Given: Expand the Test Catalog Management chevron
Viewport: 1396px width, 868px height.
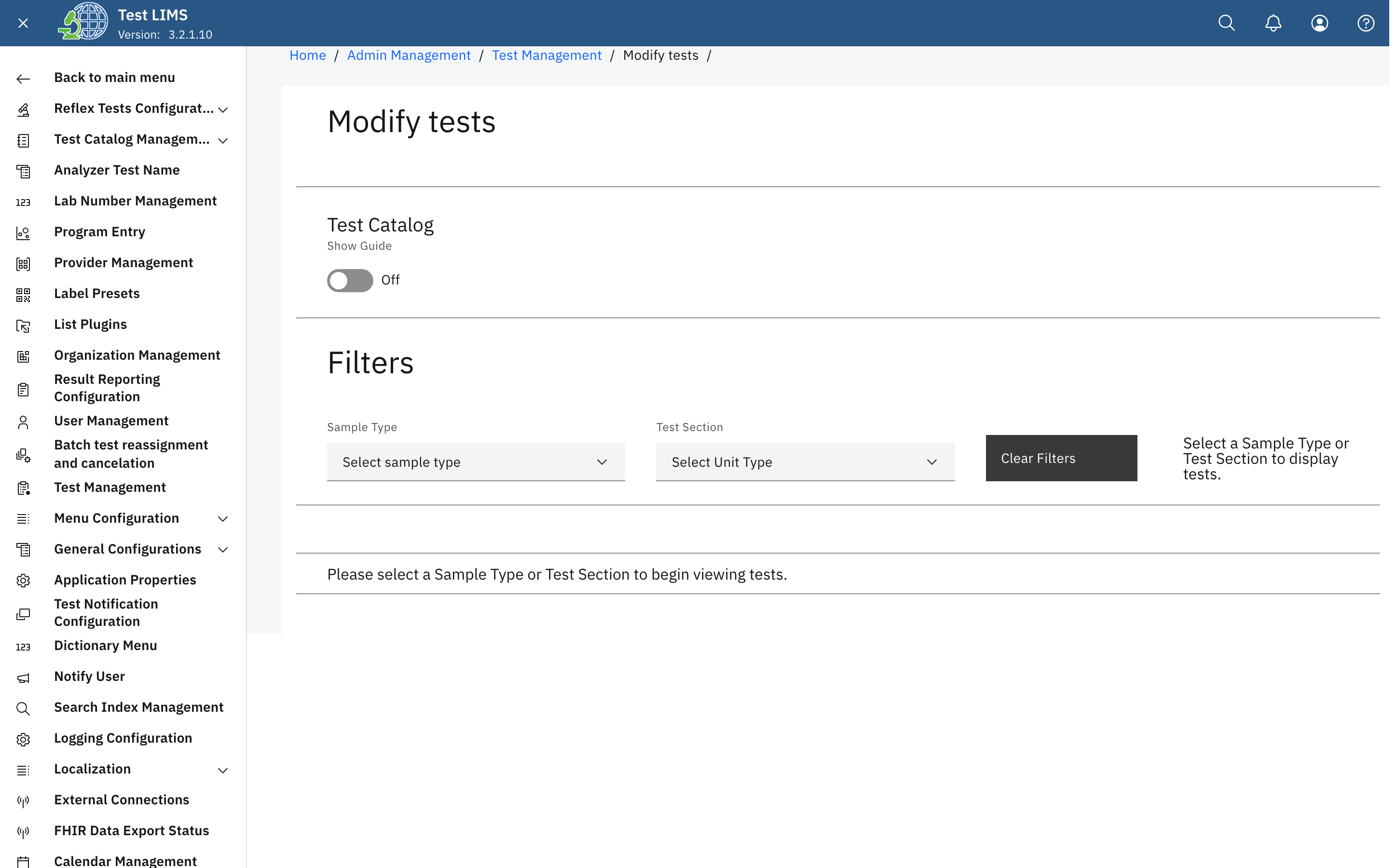Looking at the screenshot, I should click(223, 141).
